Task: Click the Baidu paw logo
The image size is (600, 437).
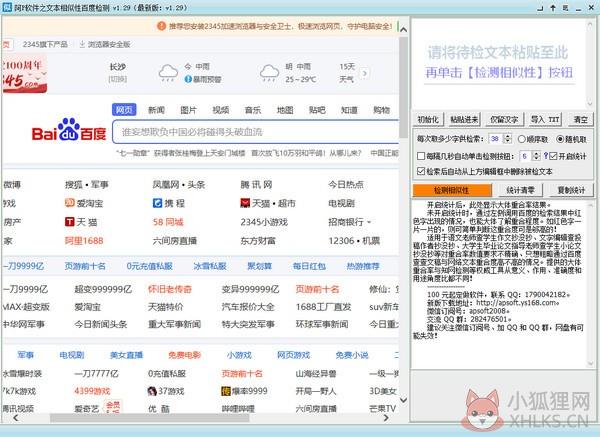Action: (69, 129)
